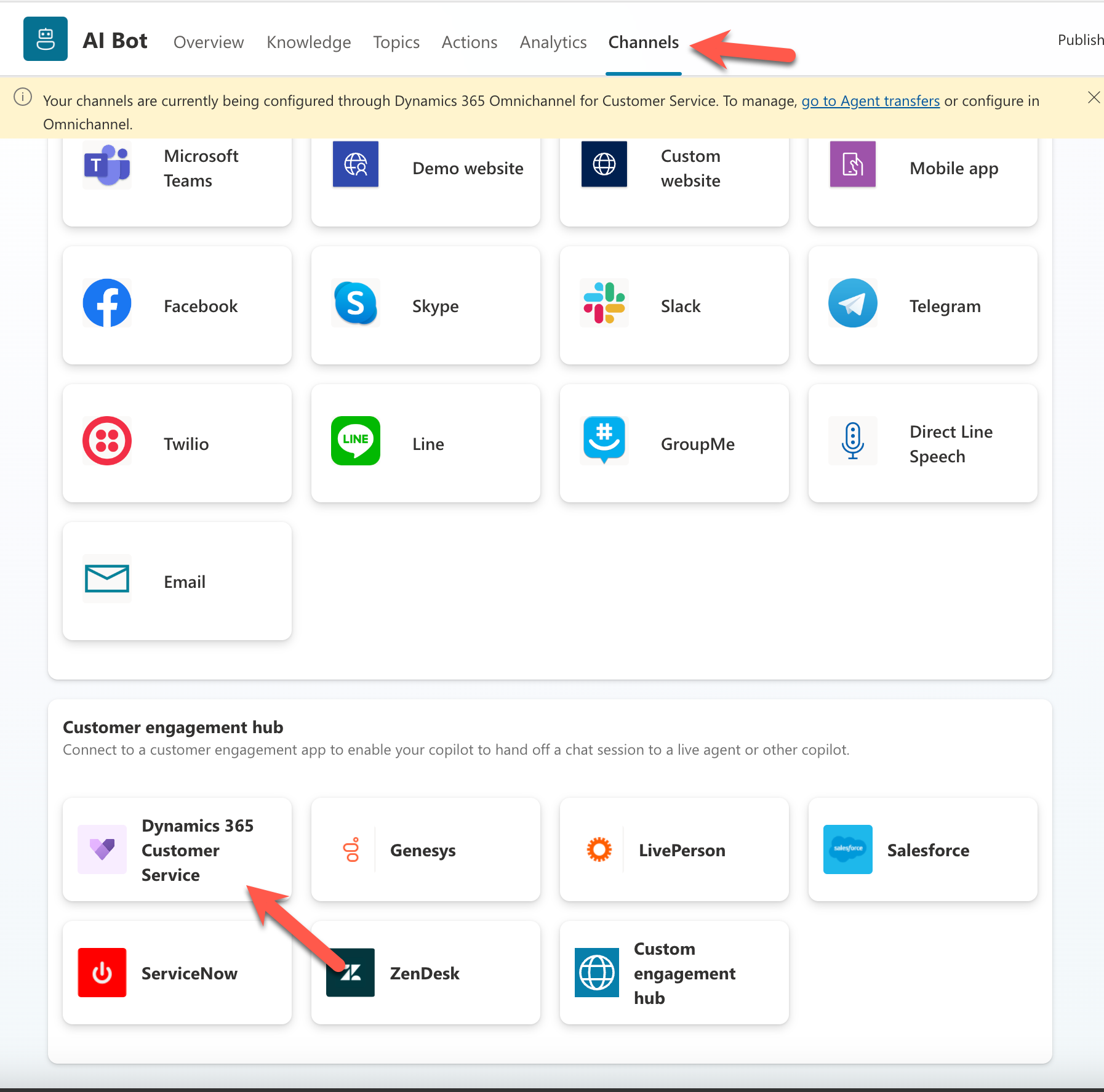Select the Channels tab
This screenshot has width=1104, height=1092.
644,42
